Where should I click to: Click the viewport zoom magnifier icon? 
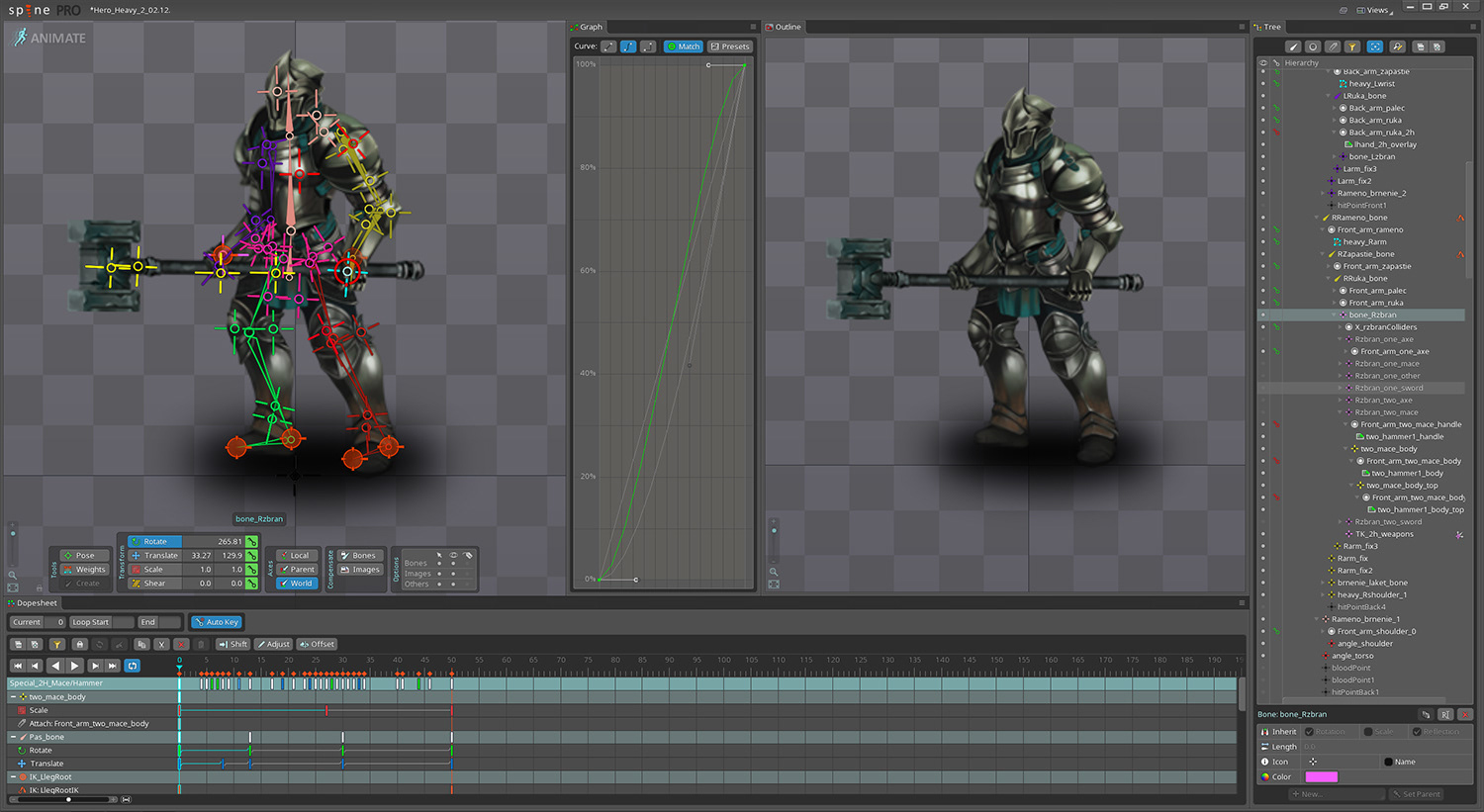[x=12, y=575]
